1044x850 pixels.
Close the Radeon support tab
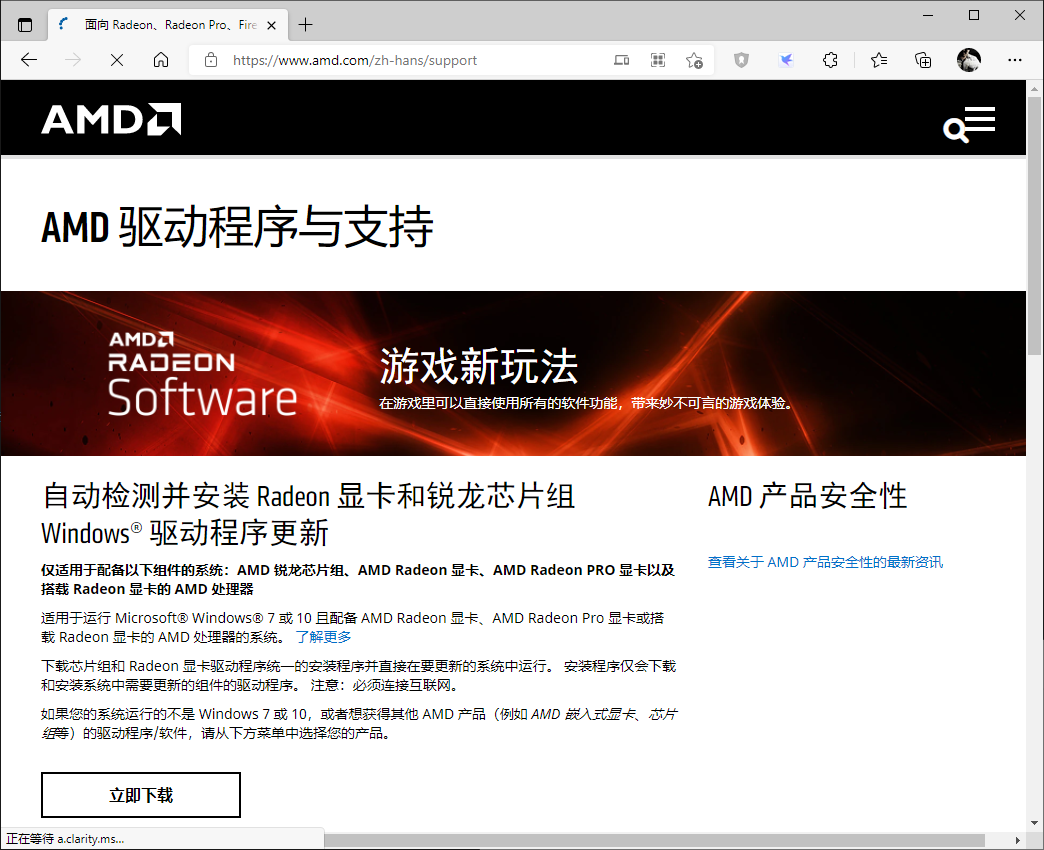(272, 25)
